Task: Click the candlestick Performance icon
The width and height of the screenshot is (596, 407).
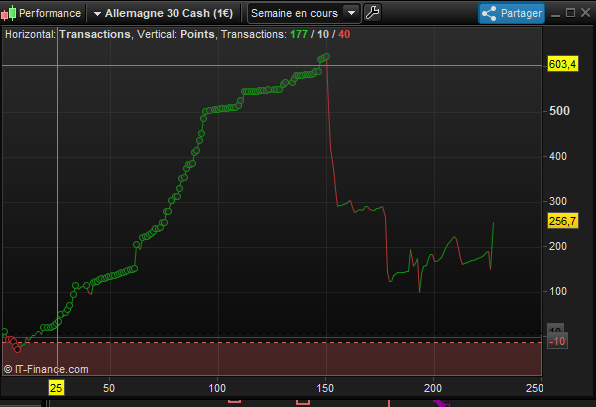Action: click(9, 13)
